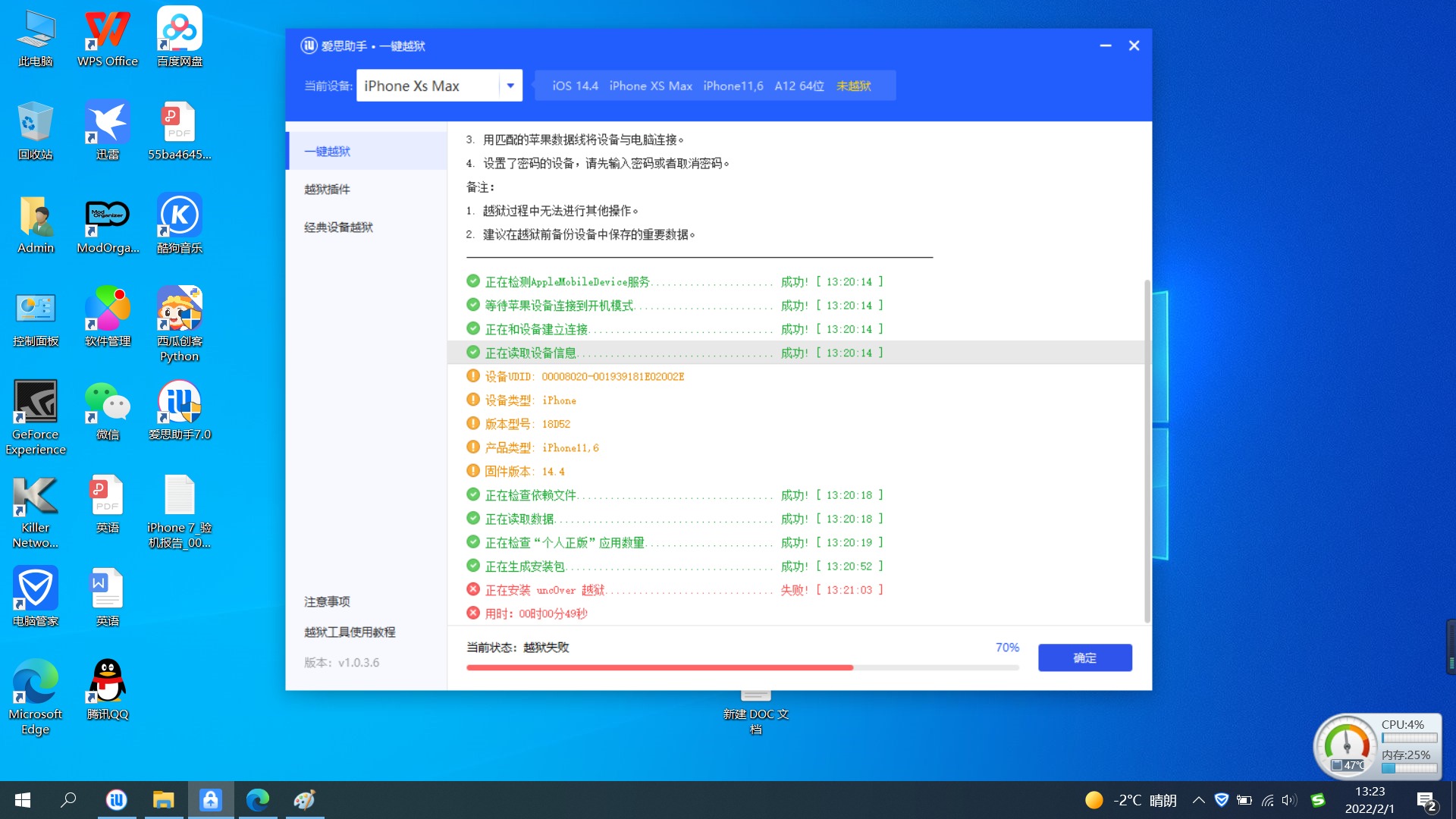1456x819 pixels.
Task: Open the notification center icon
Action: pos(1426,800)
